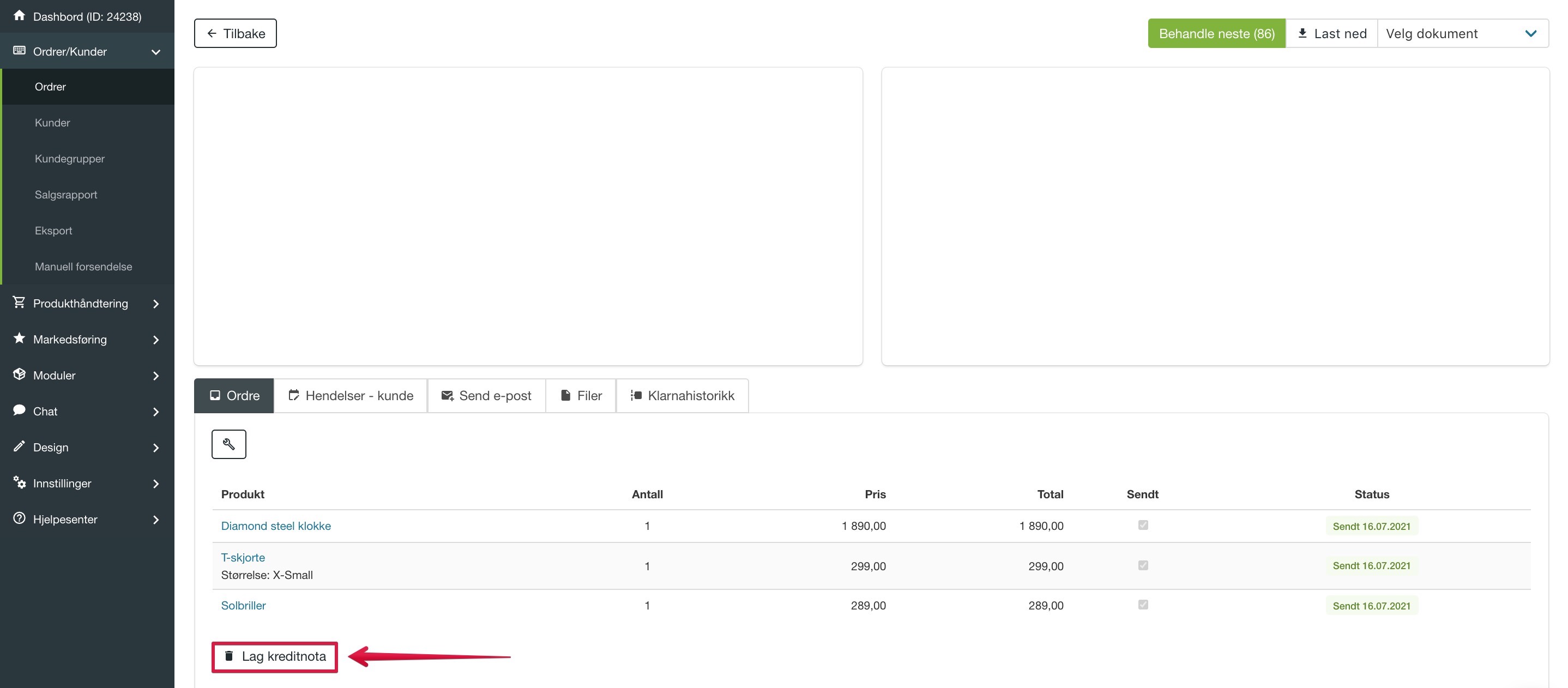
Task: Collapse the Ordrer/Kunder menu chevron
Action: (156, 52)
